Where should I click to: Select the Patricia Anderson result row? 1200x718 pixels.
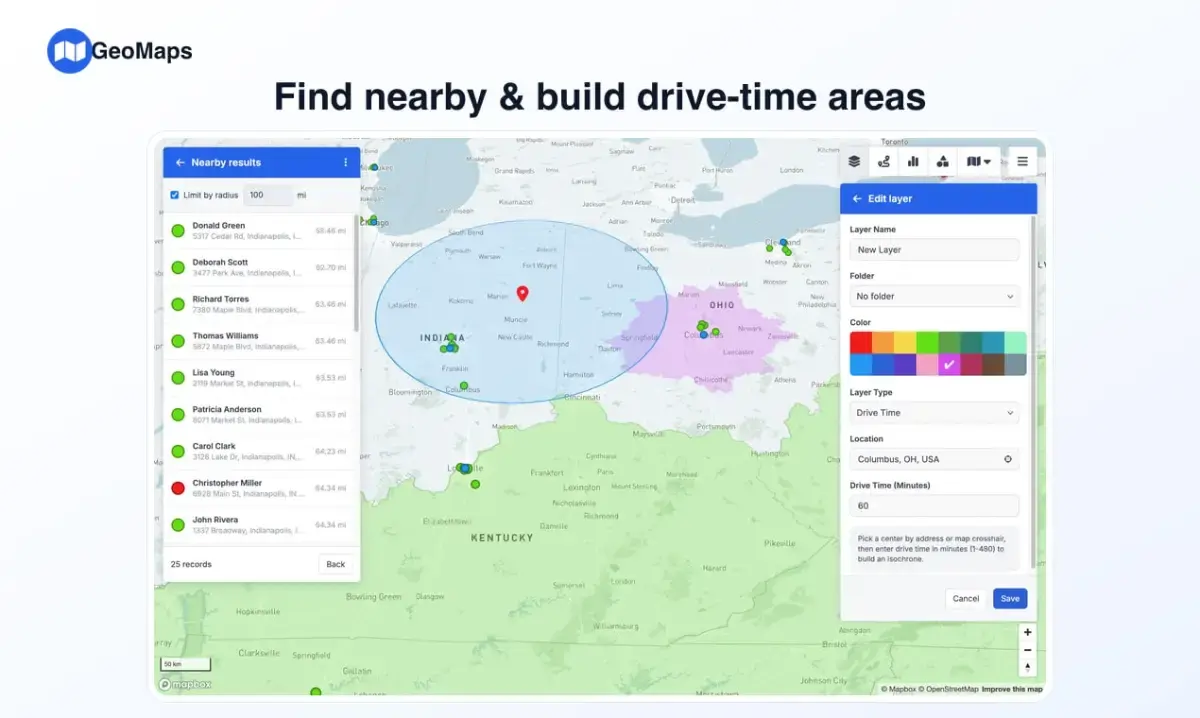[259, 414]
